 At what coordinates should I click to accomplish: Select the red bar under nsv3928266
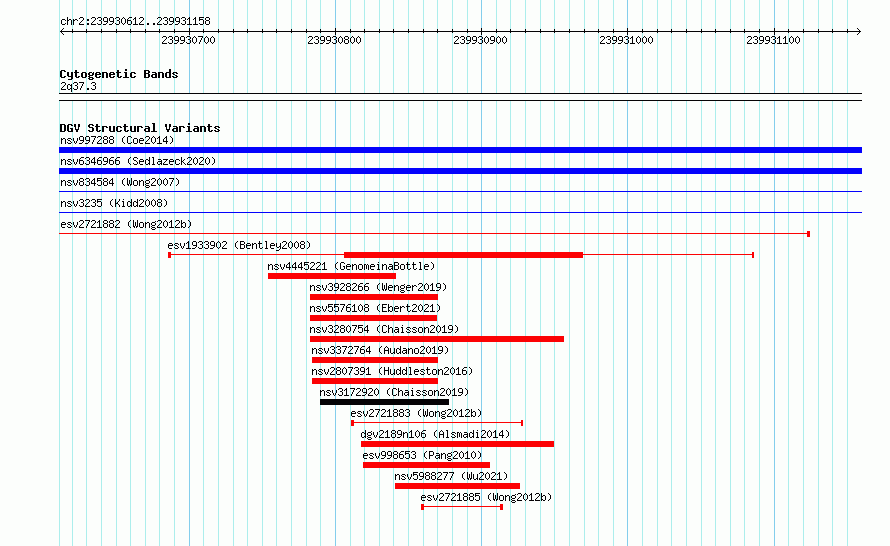point(374,297)
